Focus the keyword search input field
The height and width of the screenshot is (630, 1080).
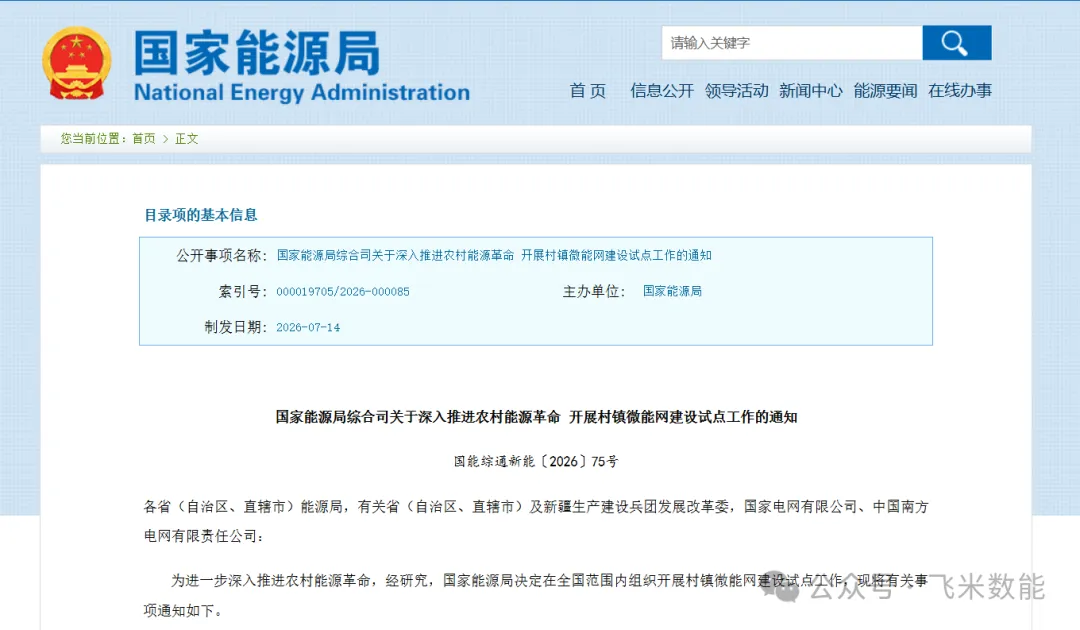click(x=792, y=43)
